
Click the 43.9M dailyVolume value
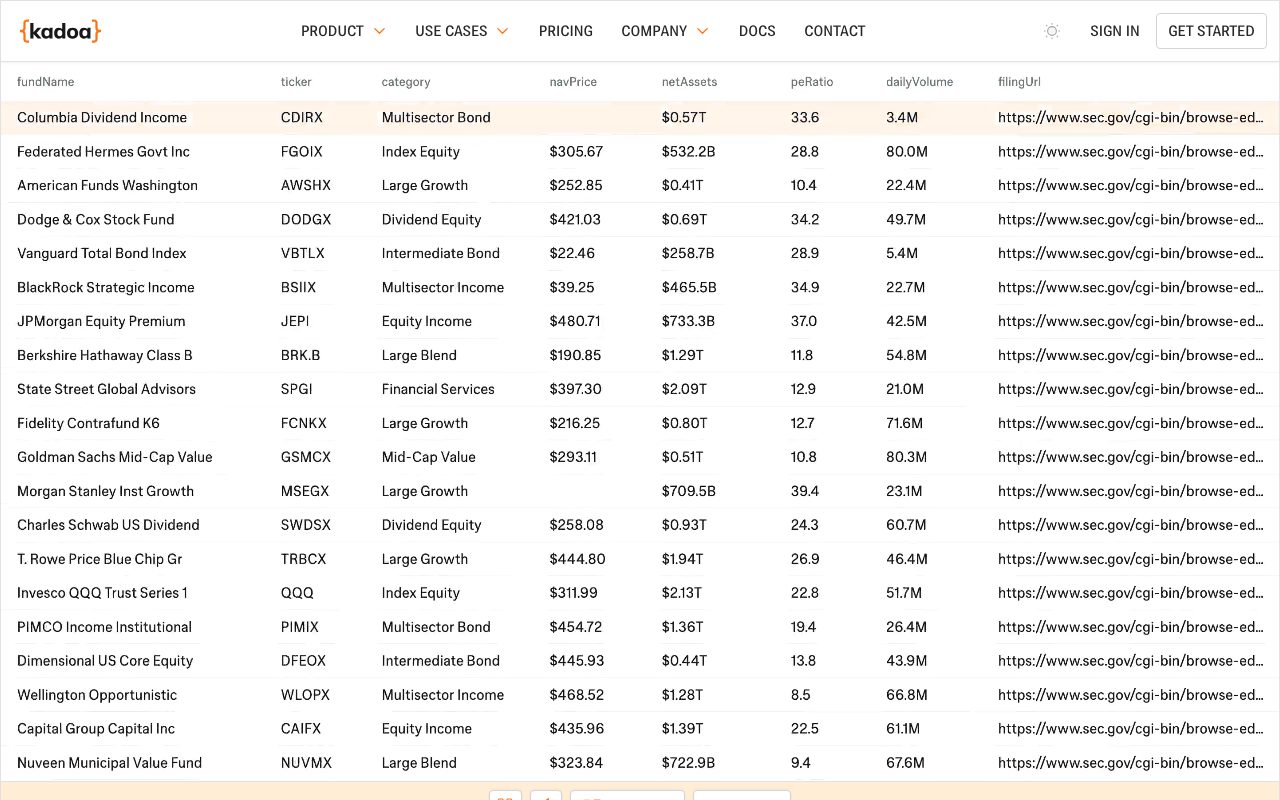907,661
